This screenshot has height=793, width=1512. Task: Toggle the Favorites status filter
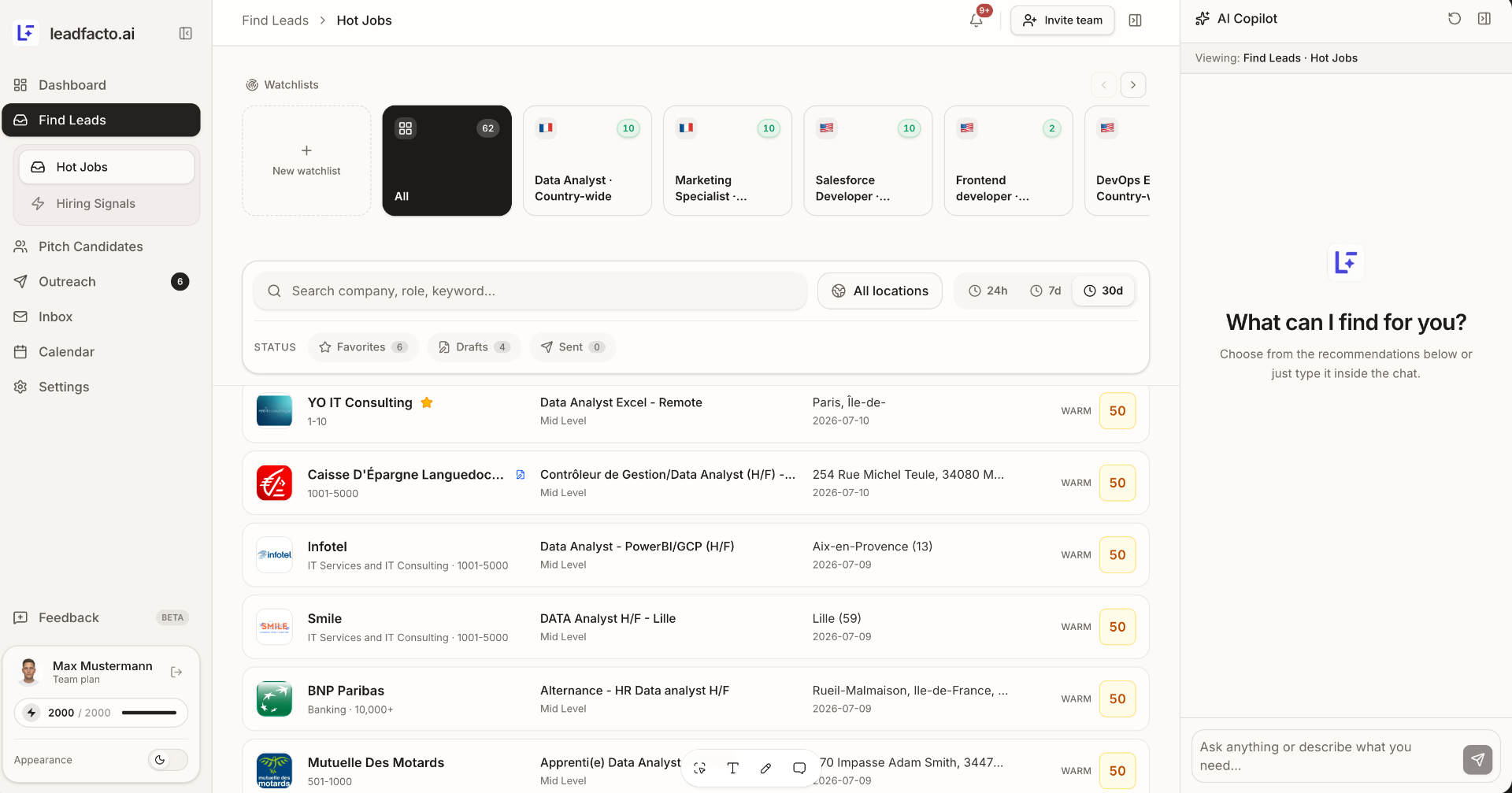[362, 347]
